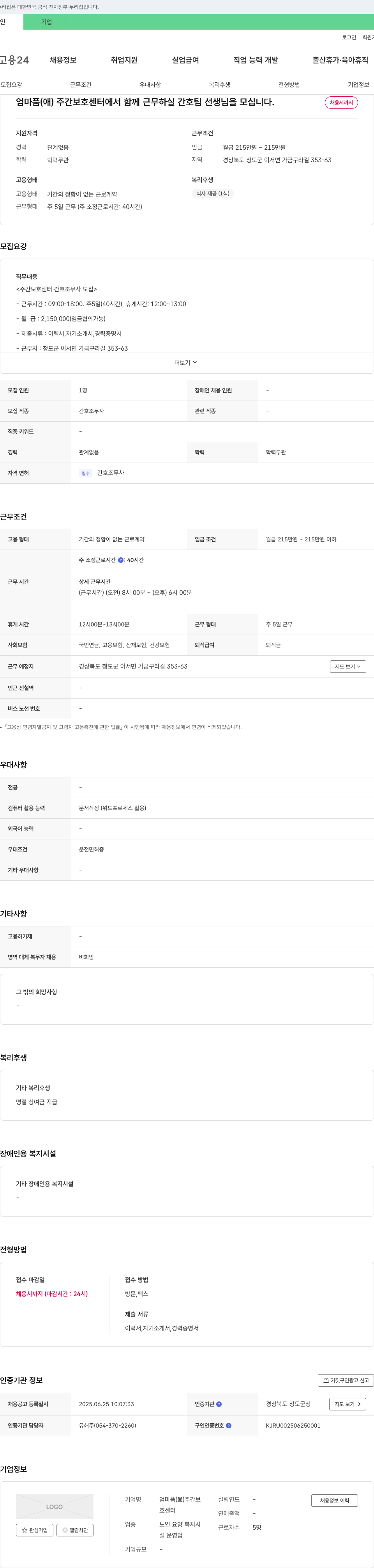
Task: Select the job title heading text
Action: pos(145,102)
